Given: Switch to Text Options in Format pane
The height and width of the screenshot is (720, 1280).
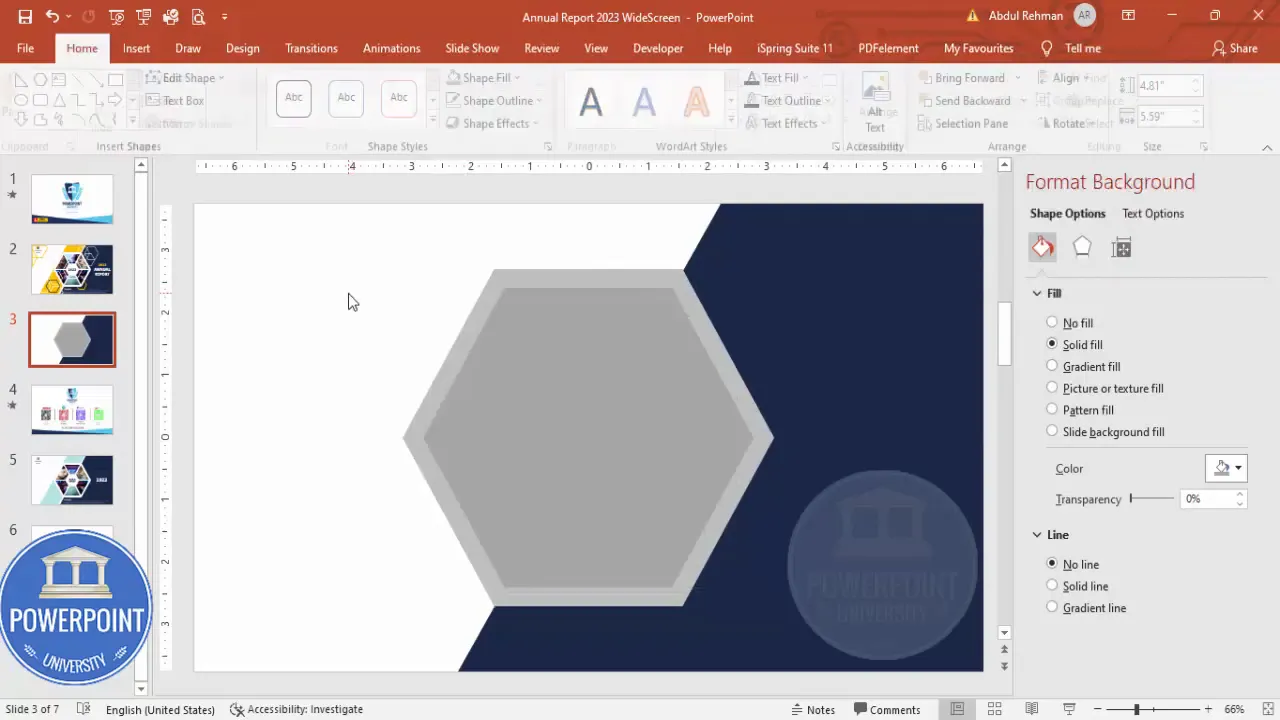Looking at the screenshot, I should click(1153, 213).
